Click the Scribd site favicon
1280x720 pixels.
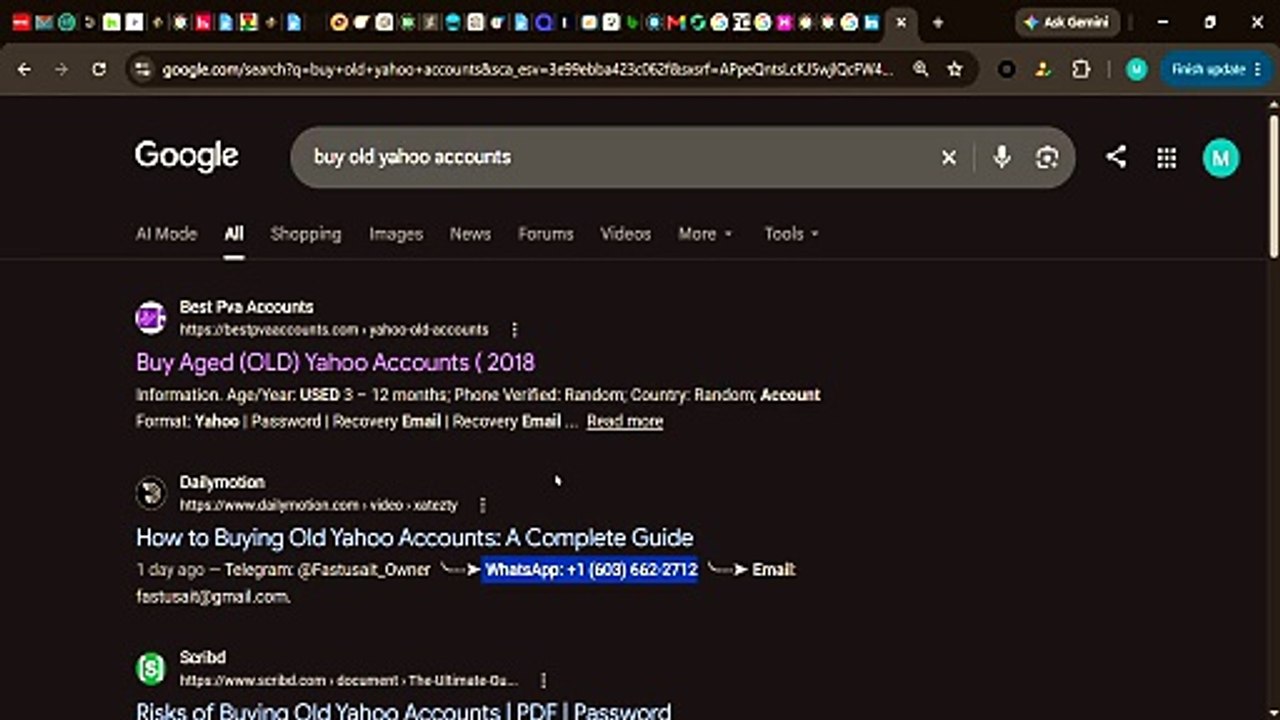coord(151,669)
